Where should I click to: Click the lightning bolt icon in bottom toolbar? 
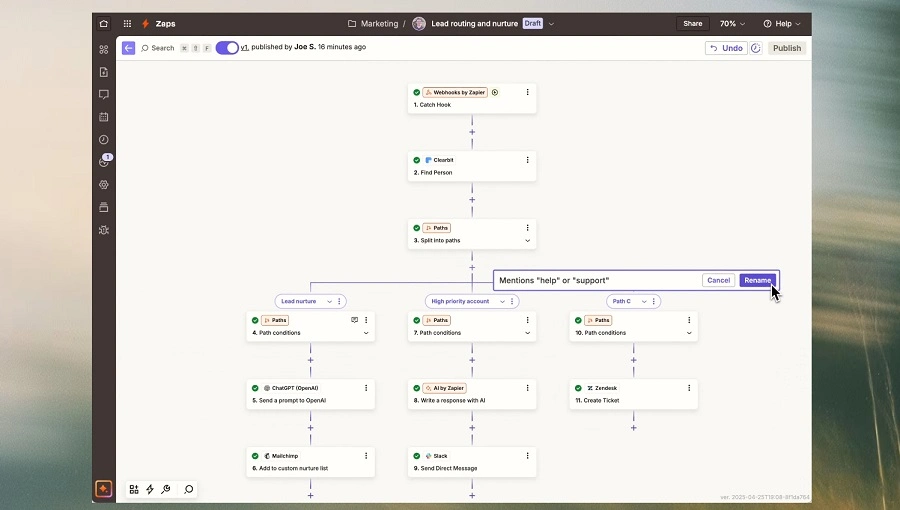pos(150,489)
